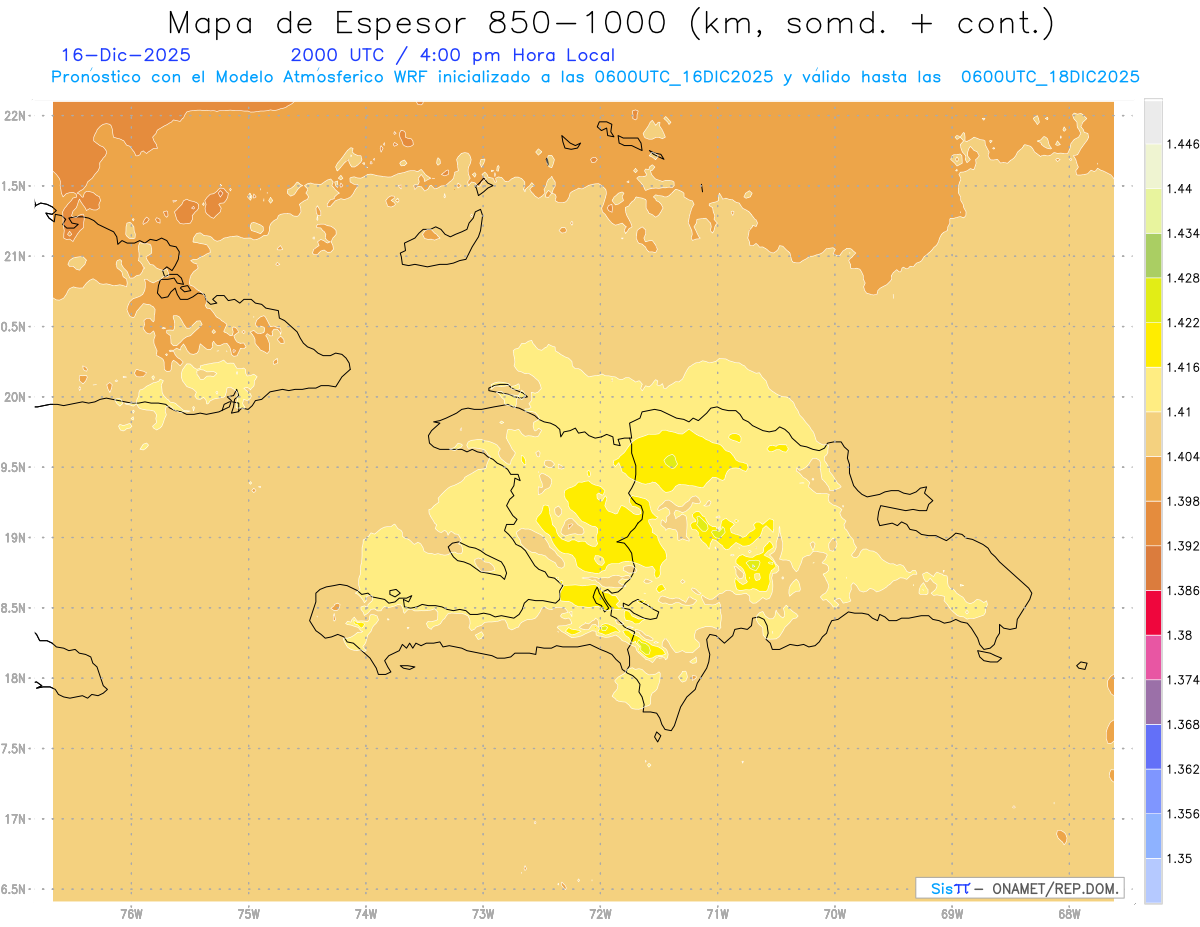Click the pink legend swatch between 1.374 and 1.38

tap(1153, 657)
